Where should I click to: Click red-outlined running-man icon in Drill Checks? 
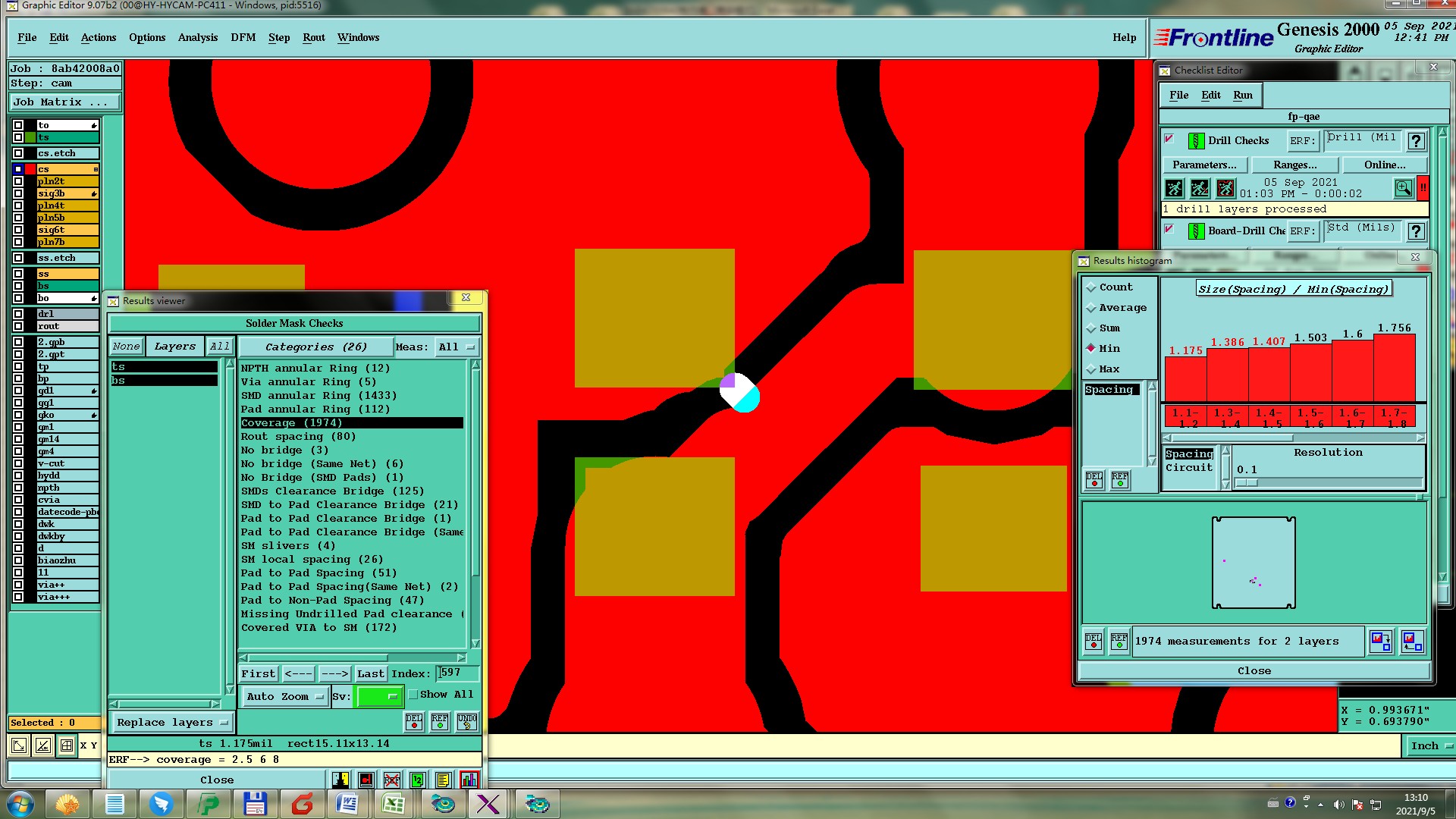pos(1225,188)
